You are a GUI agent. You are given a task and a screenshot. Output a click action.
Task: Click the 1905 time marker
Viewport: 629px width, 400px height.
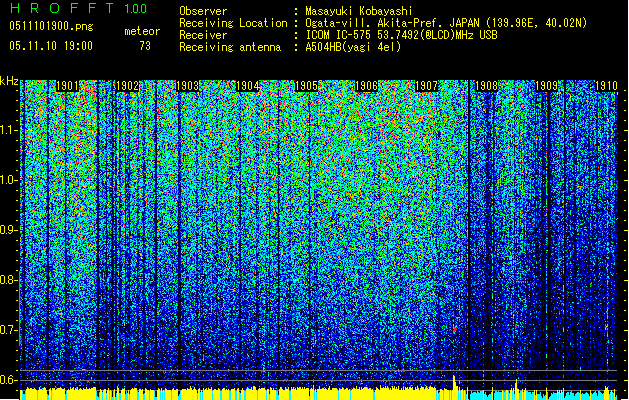(306, 86)
